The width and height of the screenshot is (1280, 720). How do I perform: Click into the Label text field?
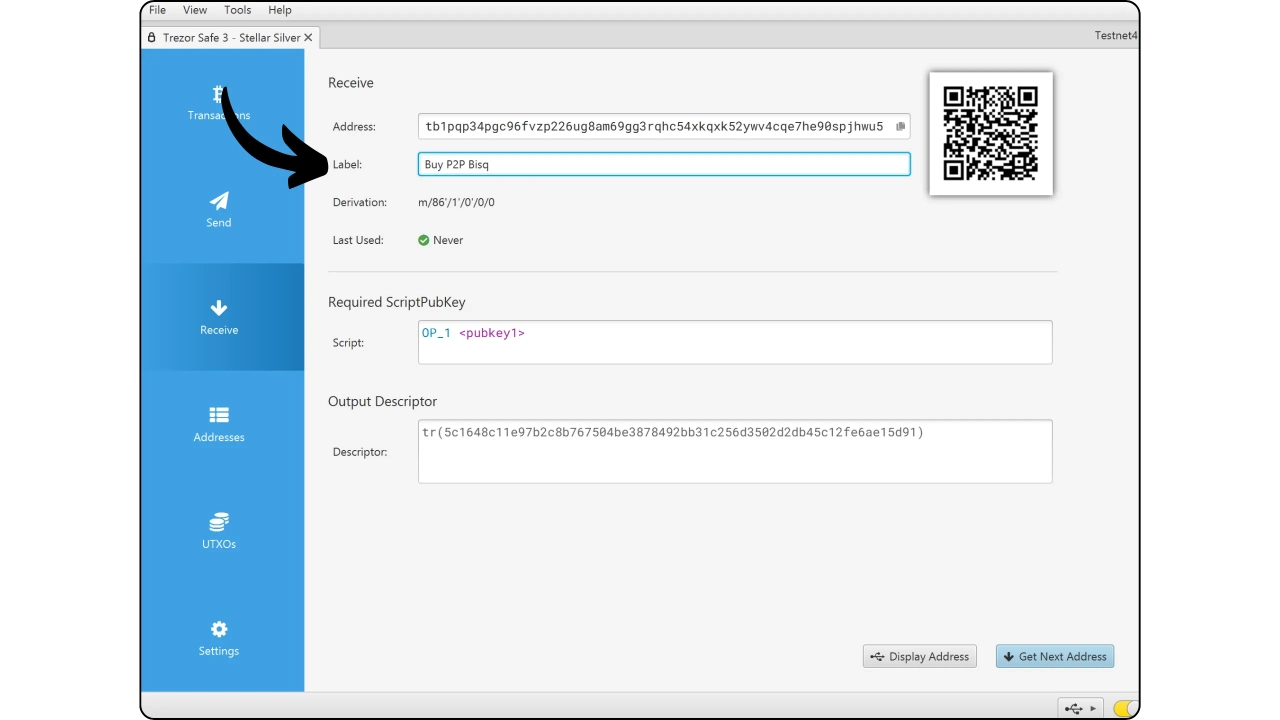click(x=664, y=164)
